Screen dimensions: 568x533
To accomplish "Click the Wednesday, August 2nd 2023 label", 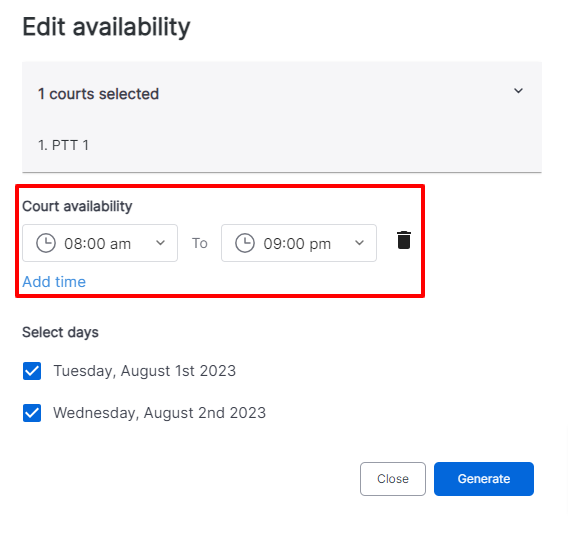I will 159,413.
